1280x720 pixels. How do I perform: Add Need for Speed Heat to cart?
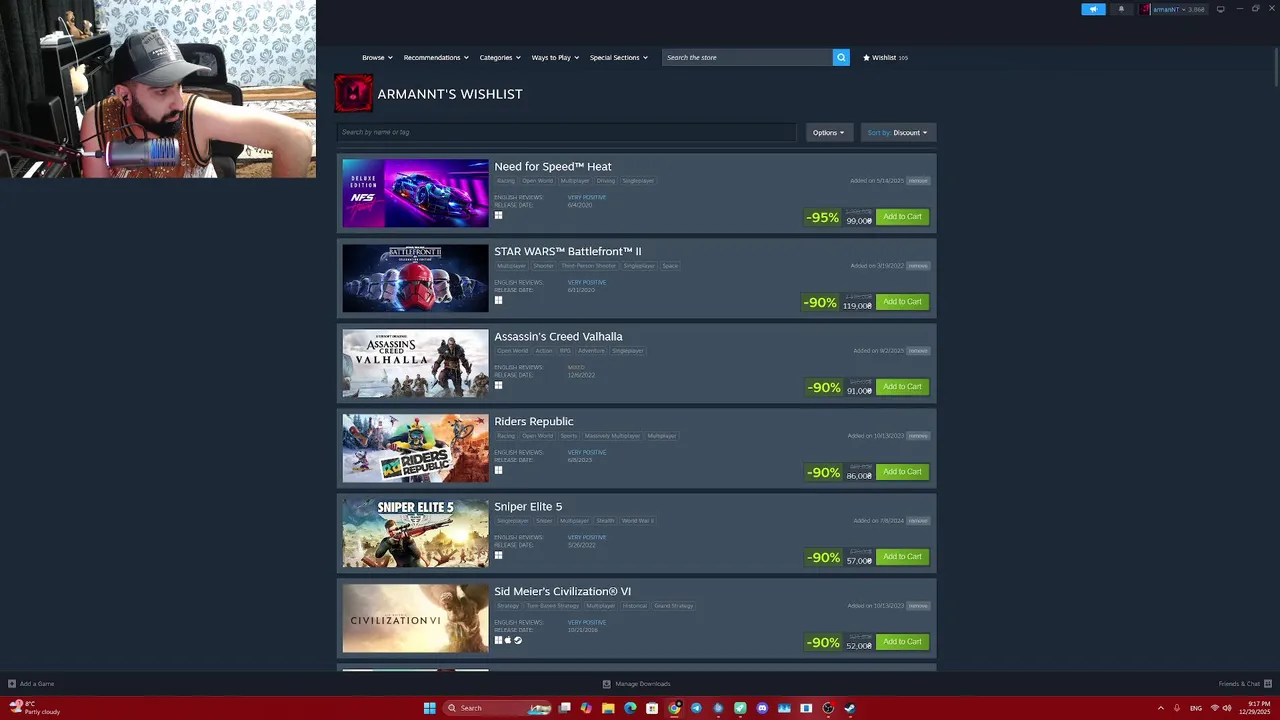click(902, 216)
